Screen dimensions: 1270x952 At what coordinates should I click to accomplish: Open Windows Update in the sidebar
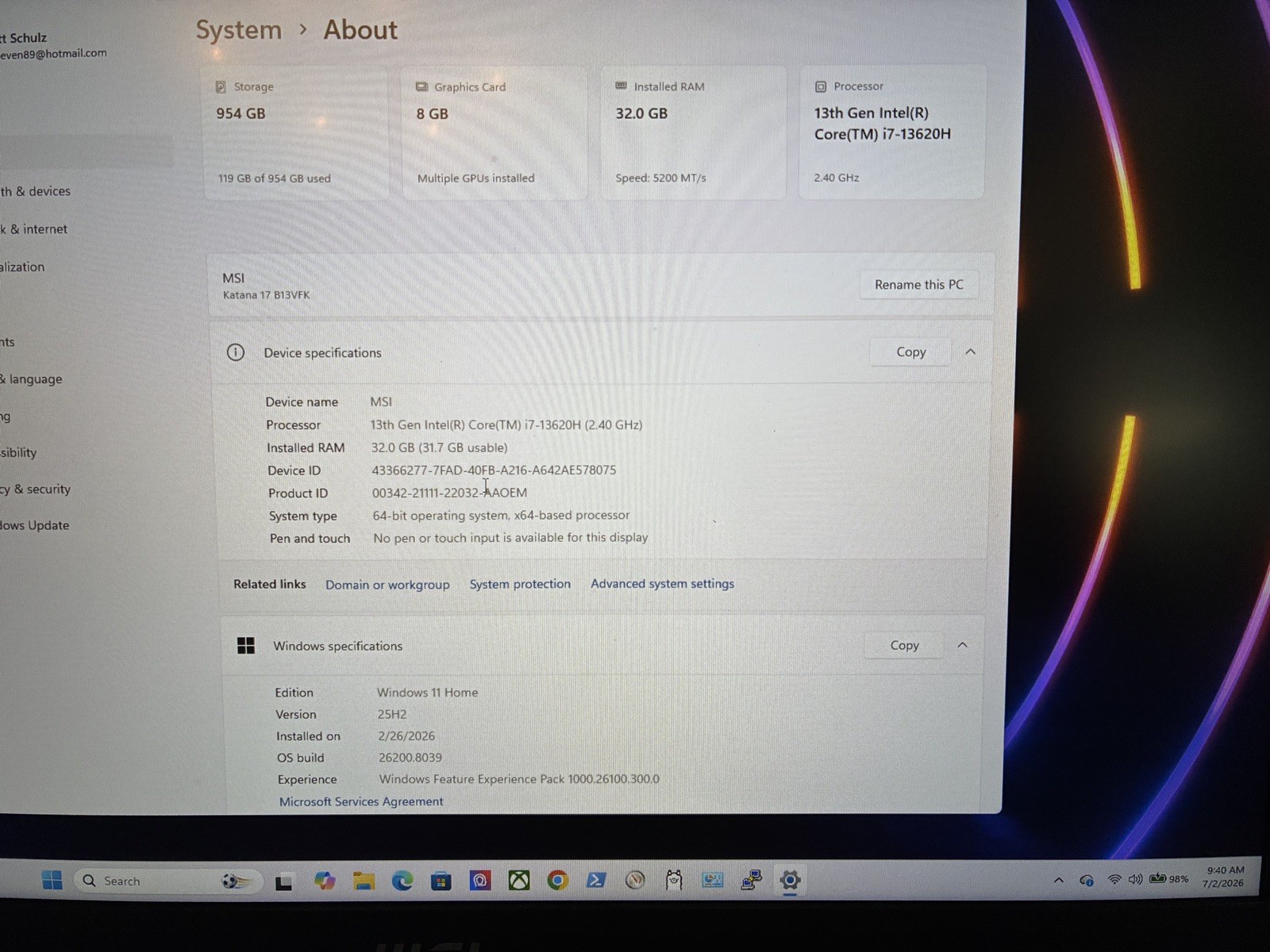pos(35,525)
